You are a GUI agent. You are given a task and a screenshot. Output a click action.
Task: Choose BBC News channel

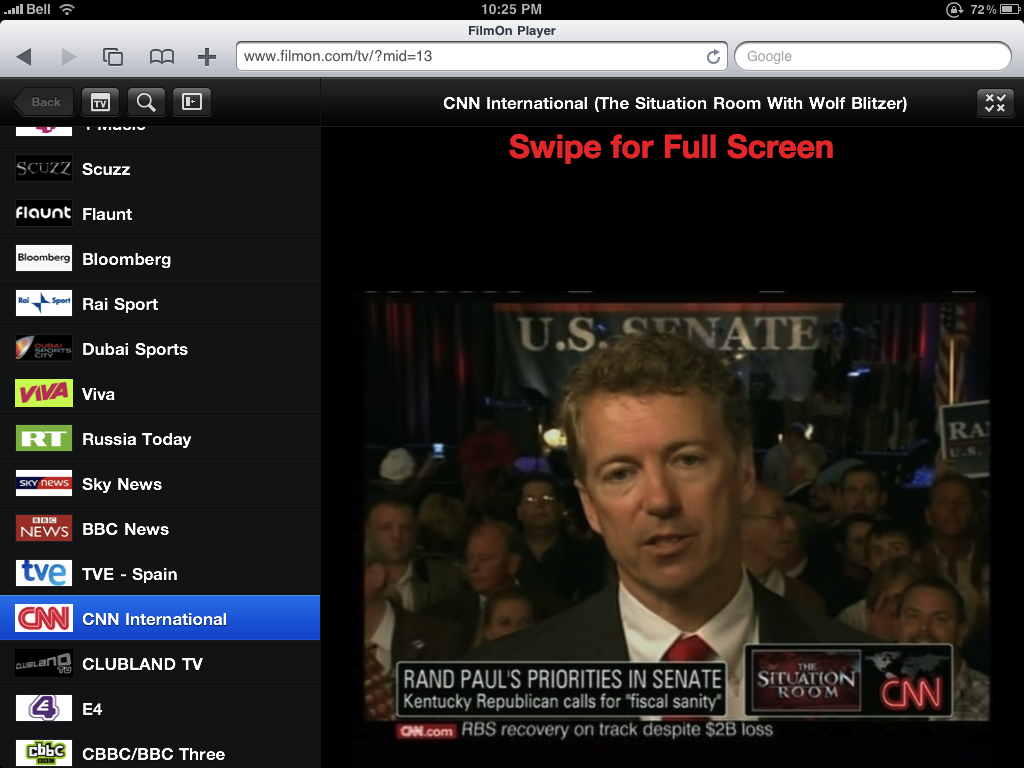click(x=160, y=529)
